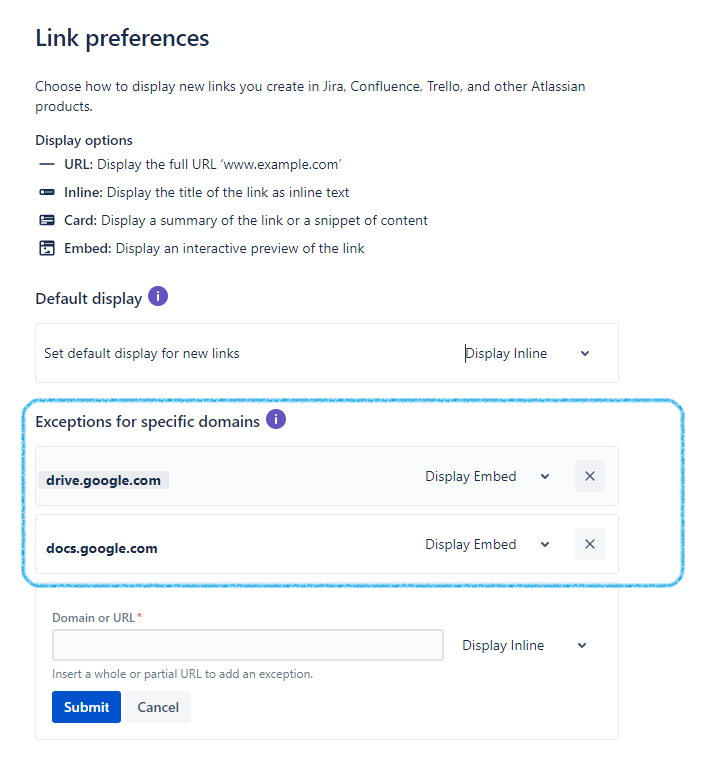Open info icon beside Exceptions for specific domains

tap(276, 420)
